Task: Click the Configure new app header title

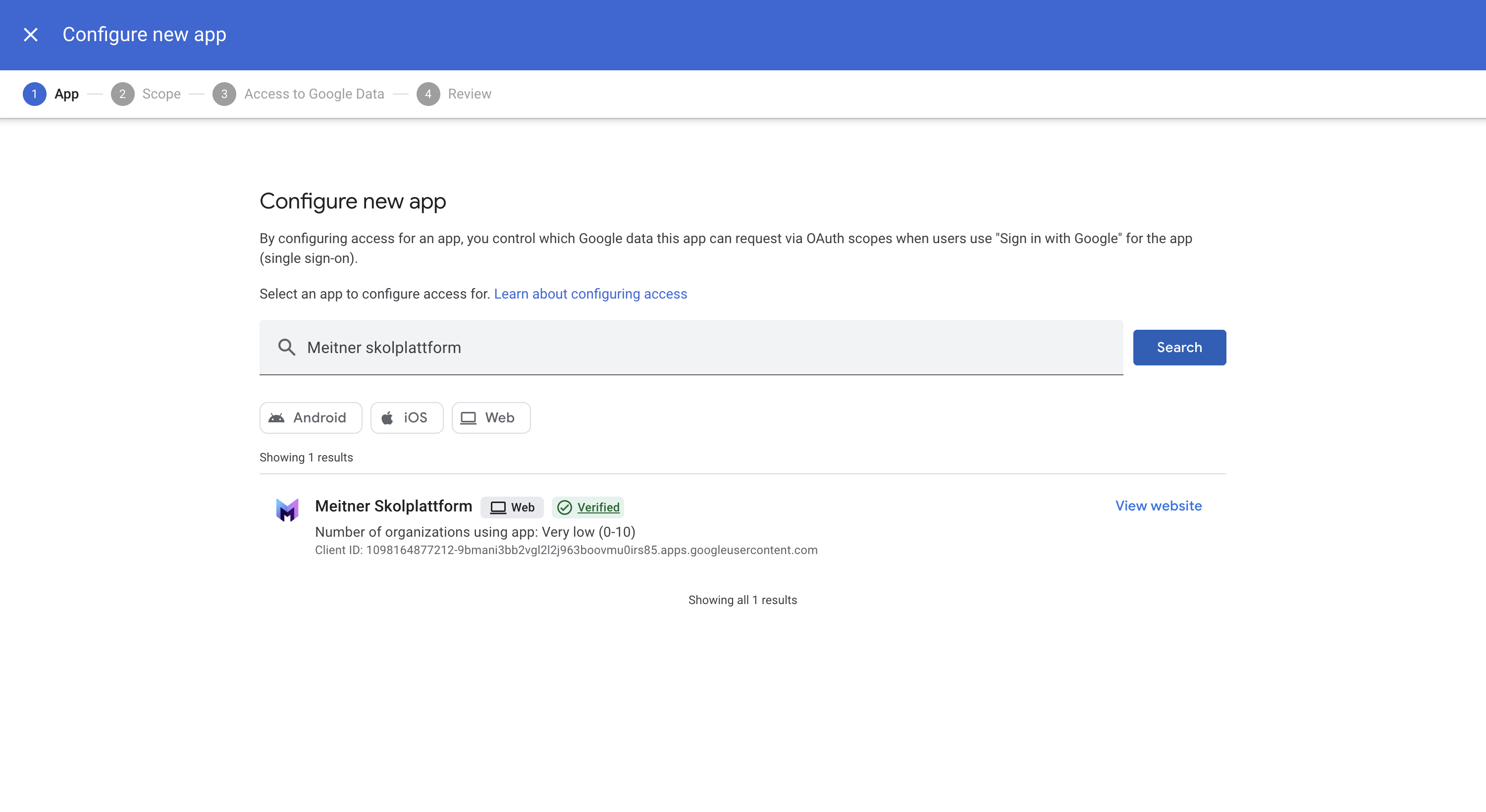Action: [x=144, y=35]
